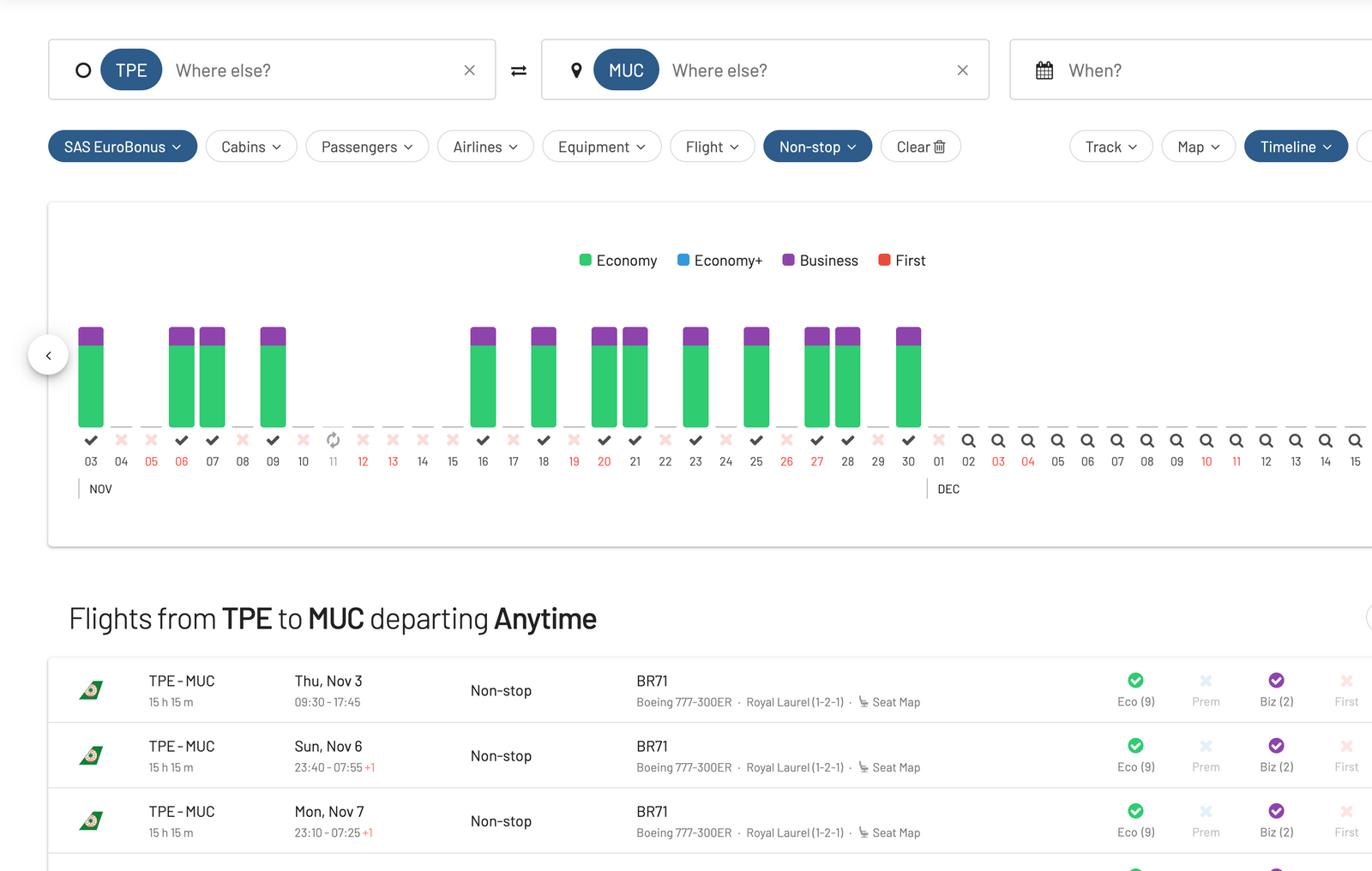Select the Nov 30 availability bar
Image resolution: width=1372 pixels, height=871 pixels.
[908, 377]
